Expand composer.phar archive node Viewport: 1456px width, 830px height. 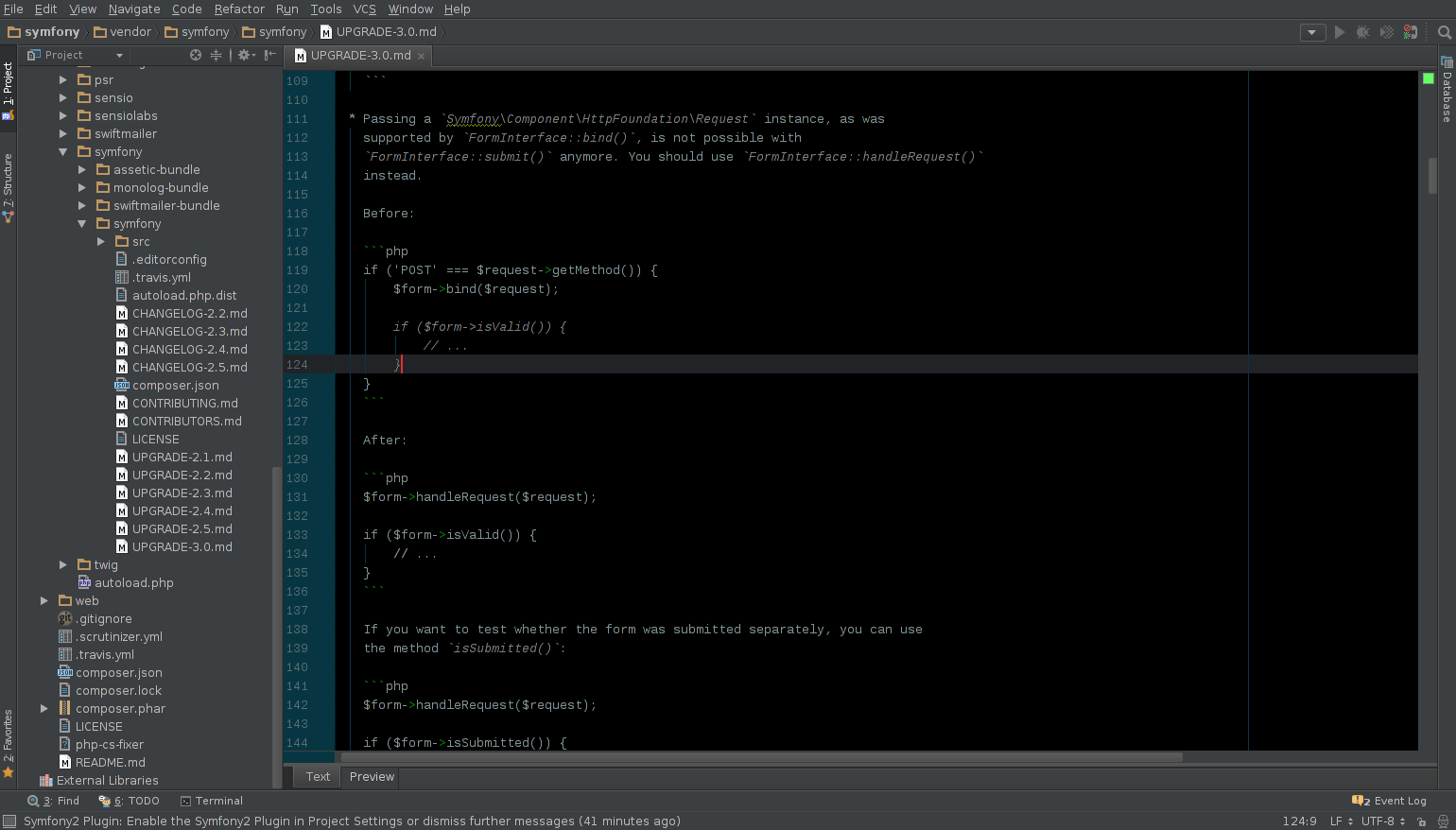tap(44, 709)
